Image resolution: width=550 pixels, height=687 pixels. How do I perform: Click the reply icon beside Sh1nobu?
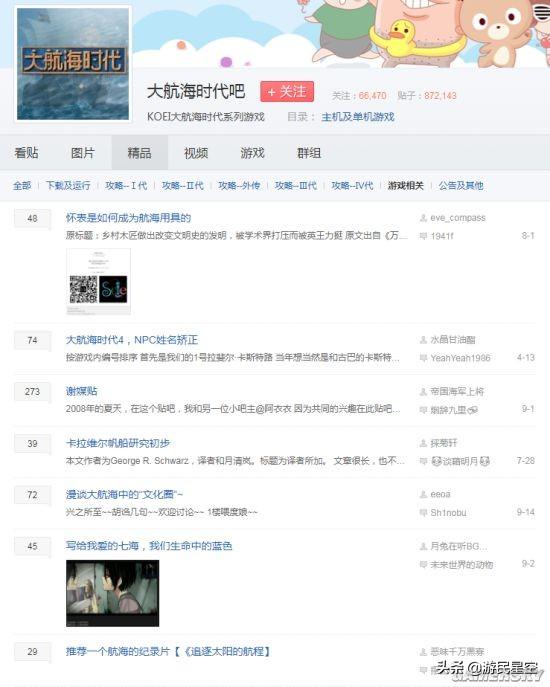click(423, 513)
